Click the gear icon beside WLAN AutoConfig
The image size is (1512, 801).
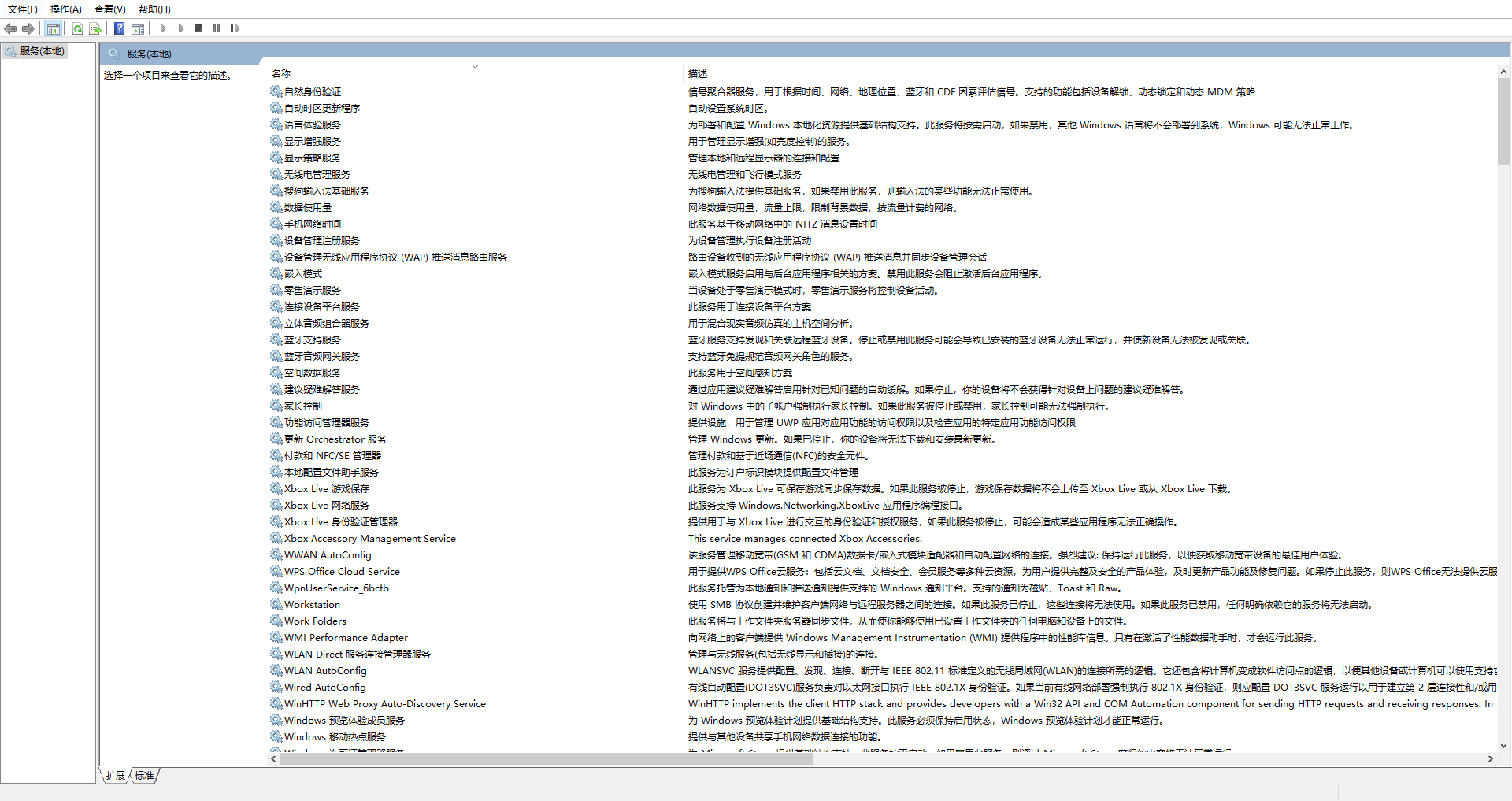click(x=276, y=670)
